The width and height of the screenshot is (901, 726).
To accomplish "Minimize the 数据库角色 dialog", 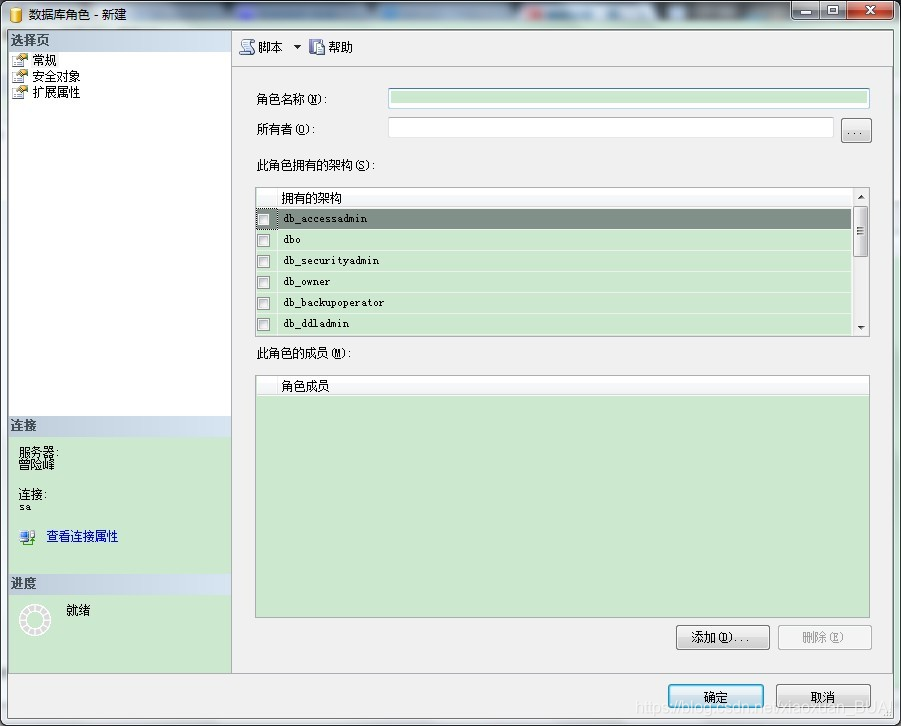I will coord(806,11).
